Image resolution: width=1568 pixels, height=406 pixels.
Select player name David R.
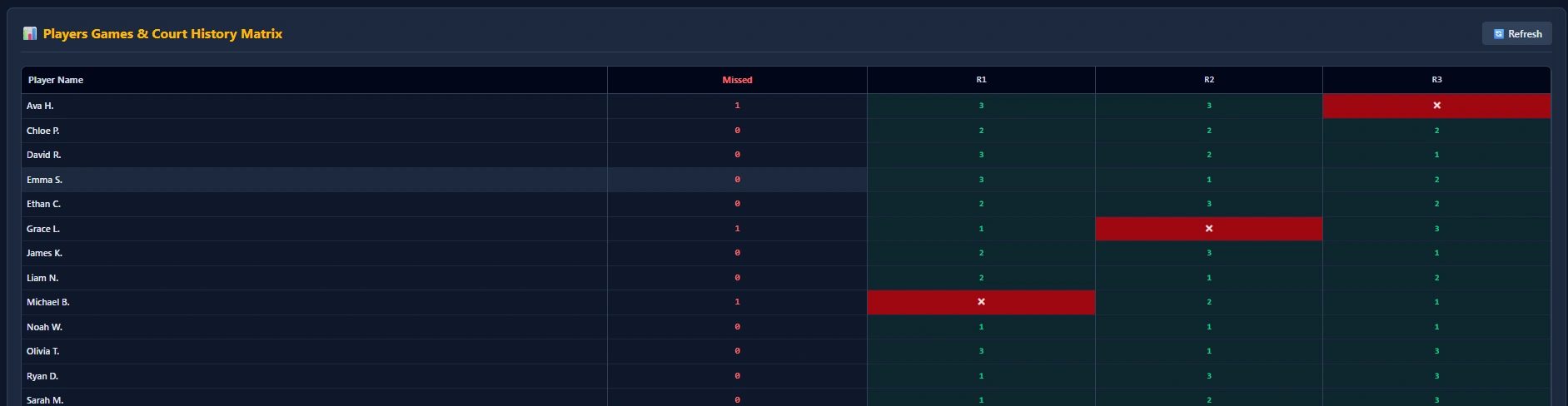pyautogui.click(x=44, y=155)
